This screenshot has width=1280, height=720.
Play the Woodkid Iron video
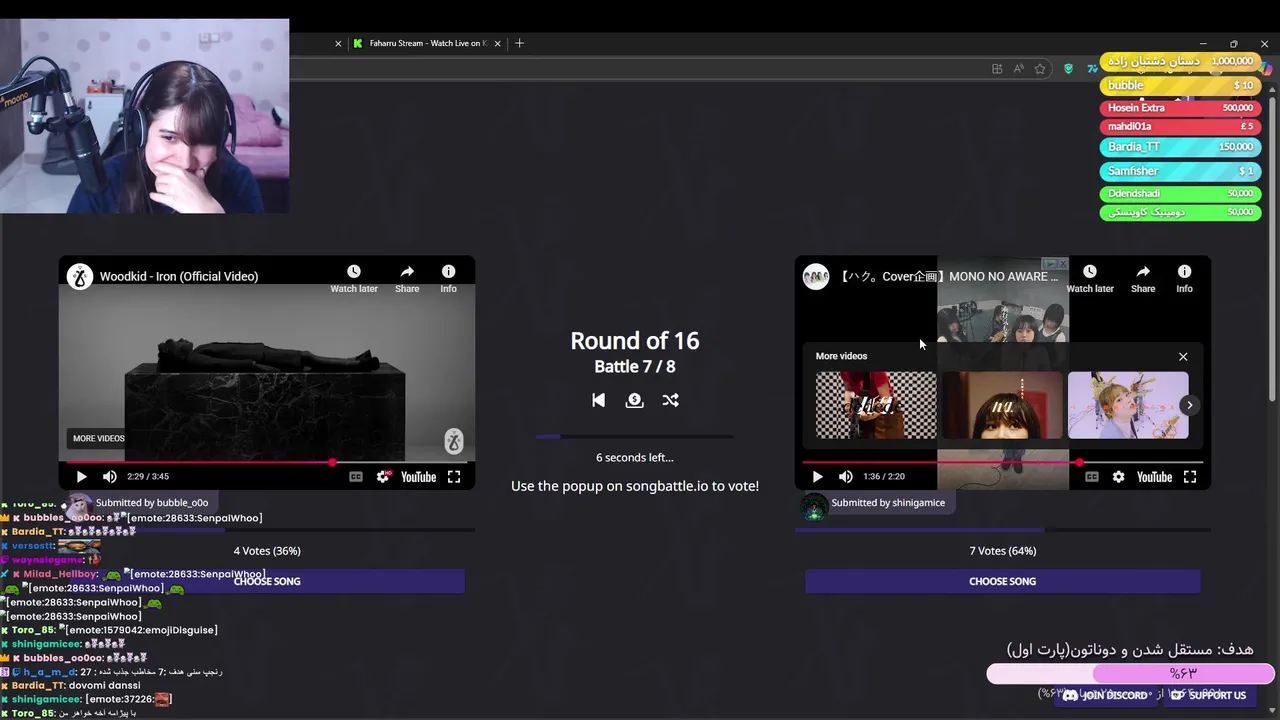coord(81,477)
